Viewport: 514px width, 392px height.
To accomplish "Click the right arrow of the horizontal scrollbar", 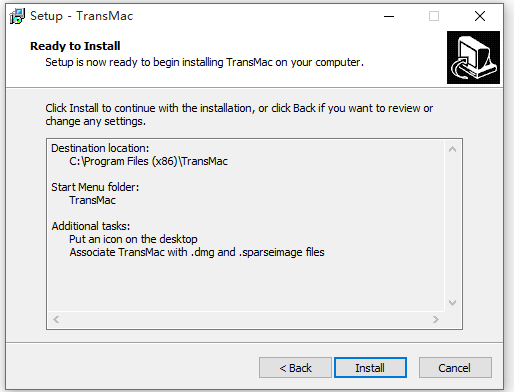I will click(436, 319).
